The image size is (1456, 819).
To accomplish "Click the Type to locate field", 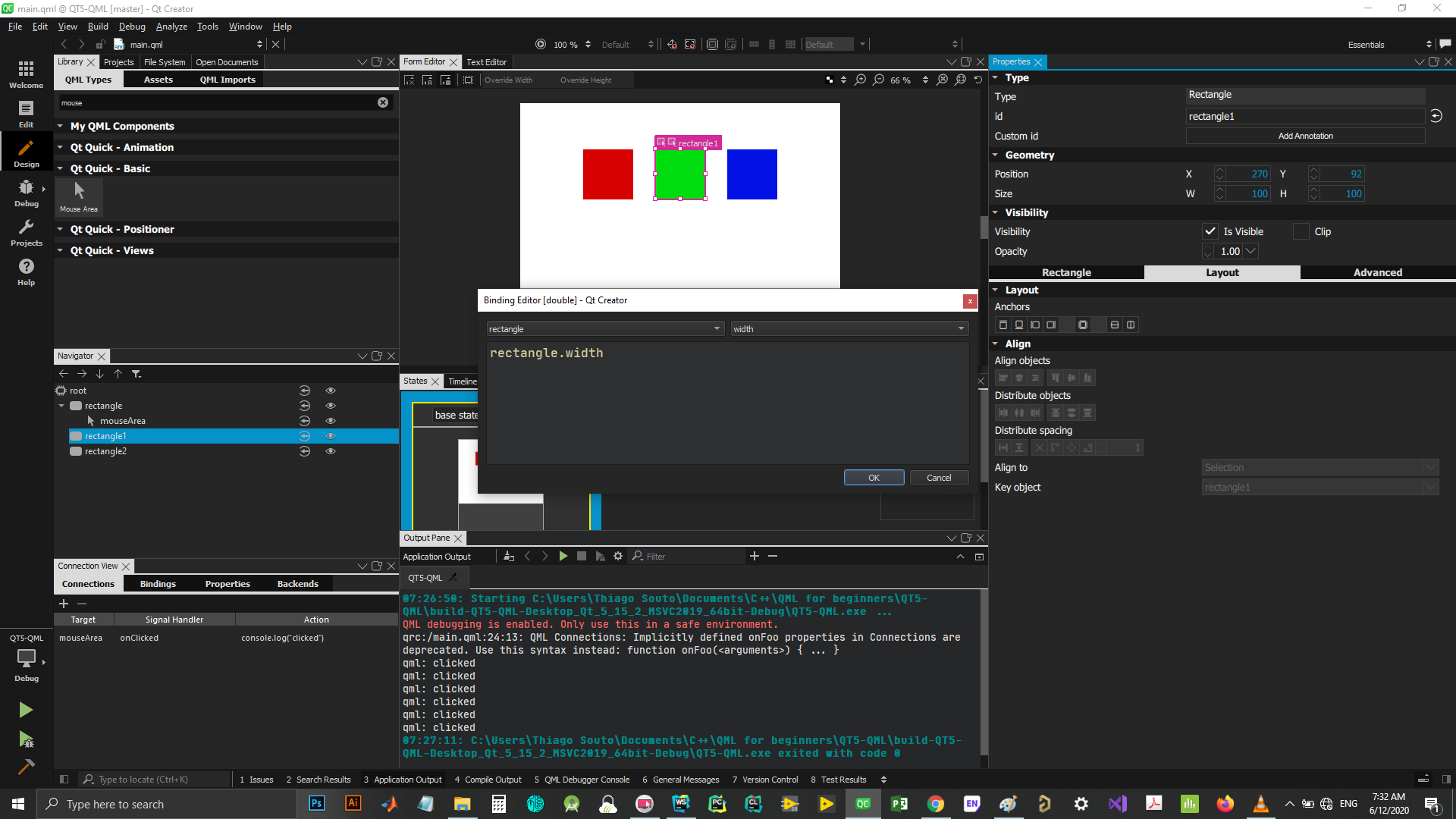I will (x=155, y=780).
